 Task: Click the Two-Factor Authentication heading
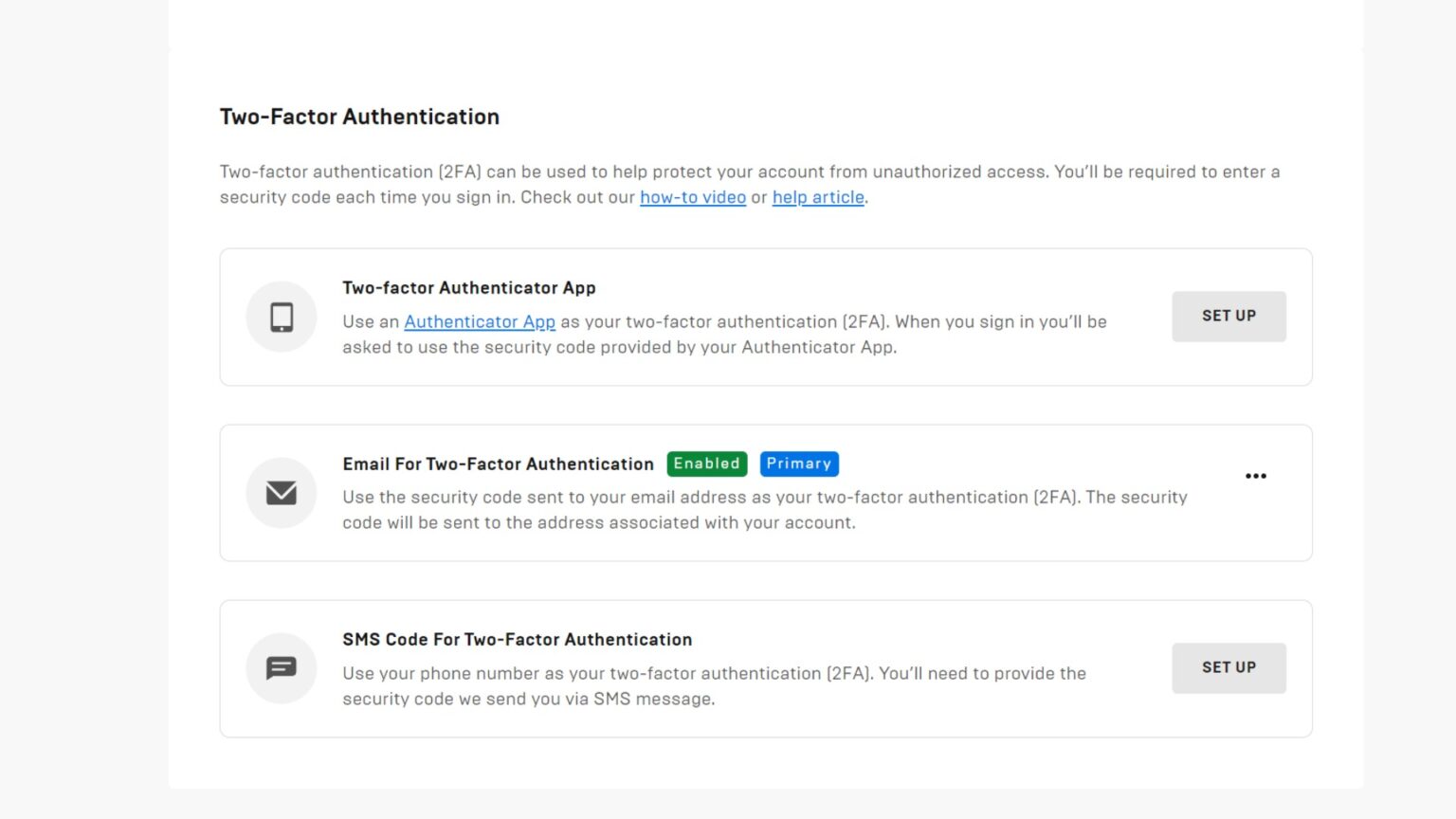(x=359, y=117)
